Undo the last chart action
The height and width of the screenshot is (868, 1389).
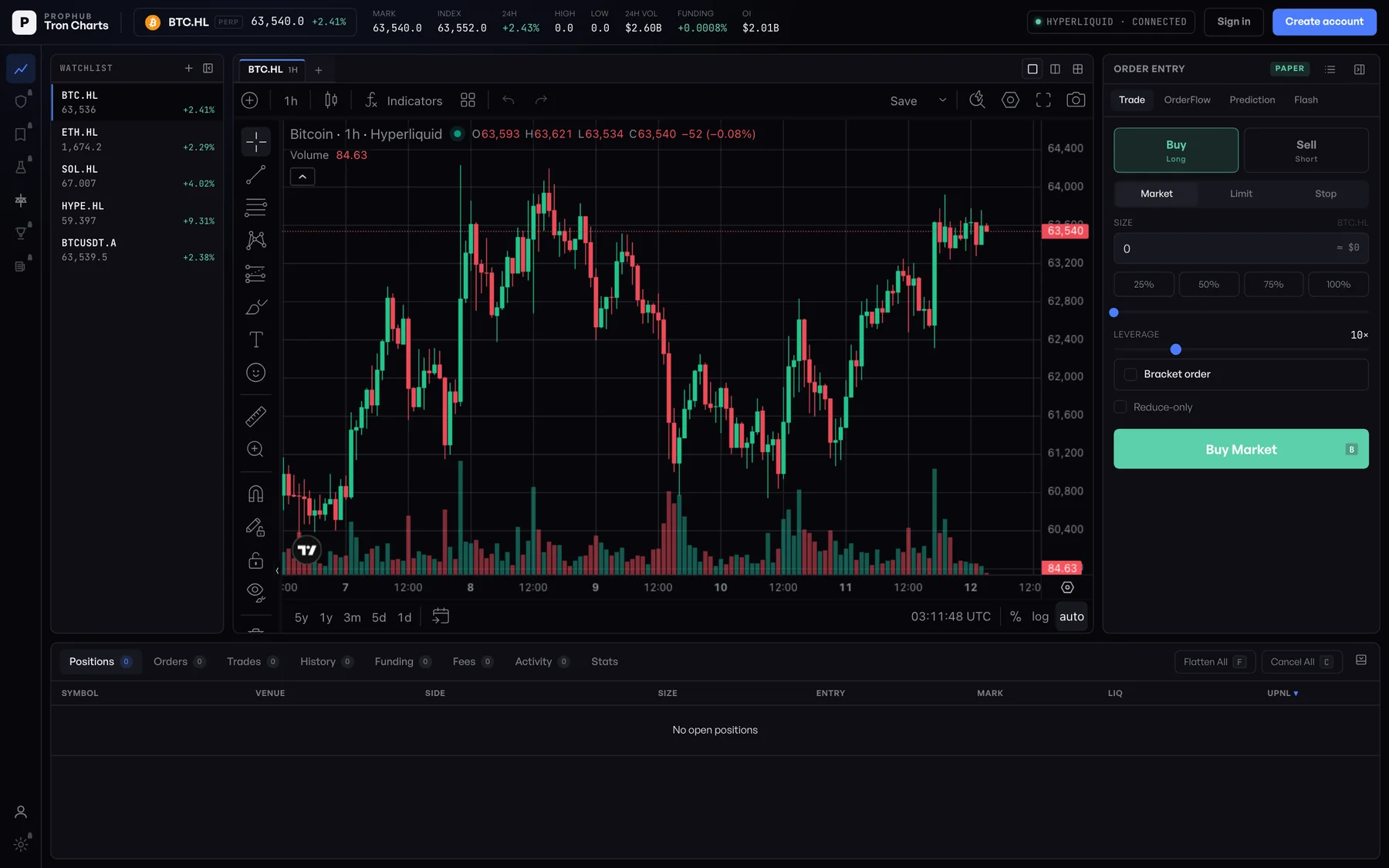(x=508, y=100)
